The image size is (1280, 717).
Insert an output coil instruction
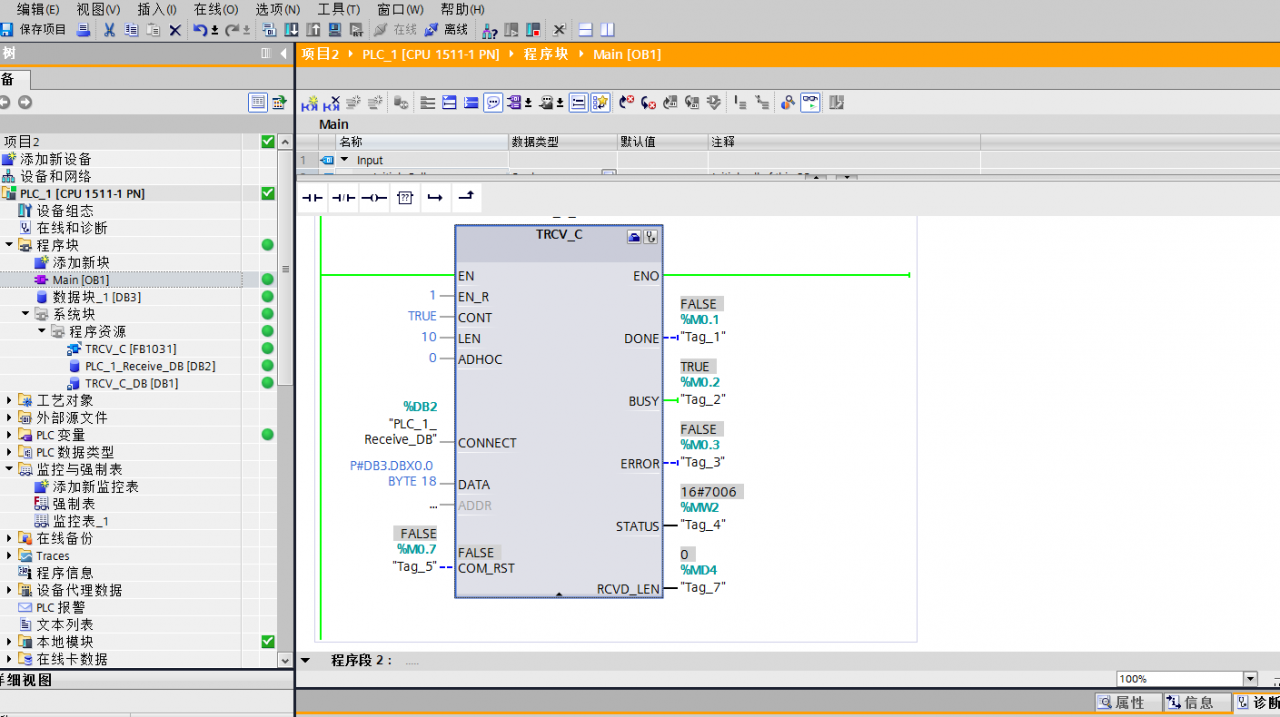click(x=374, y=198)
